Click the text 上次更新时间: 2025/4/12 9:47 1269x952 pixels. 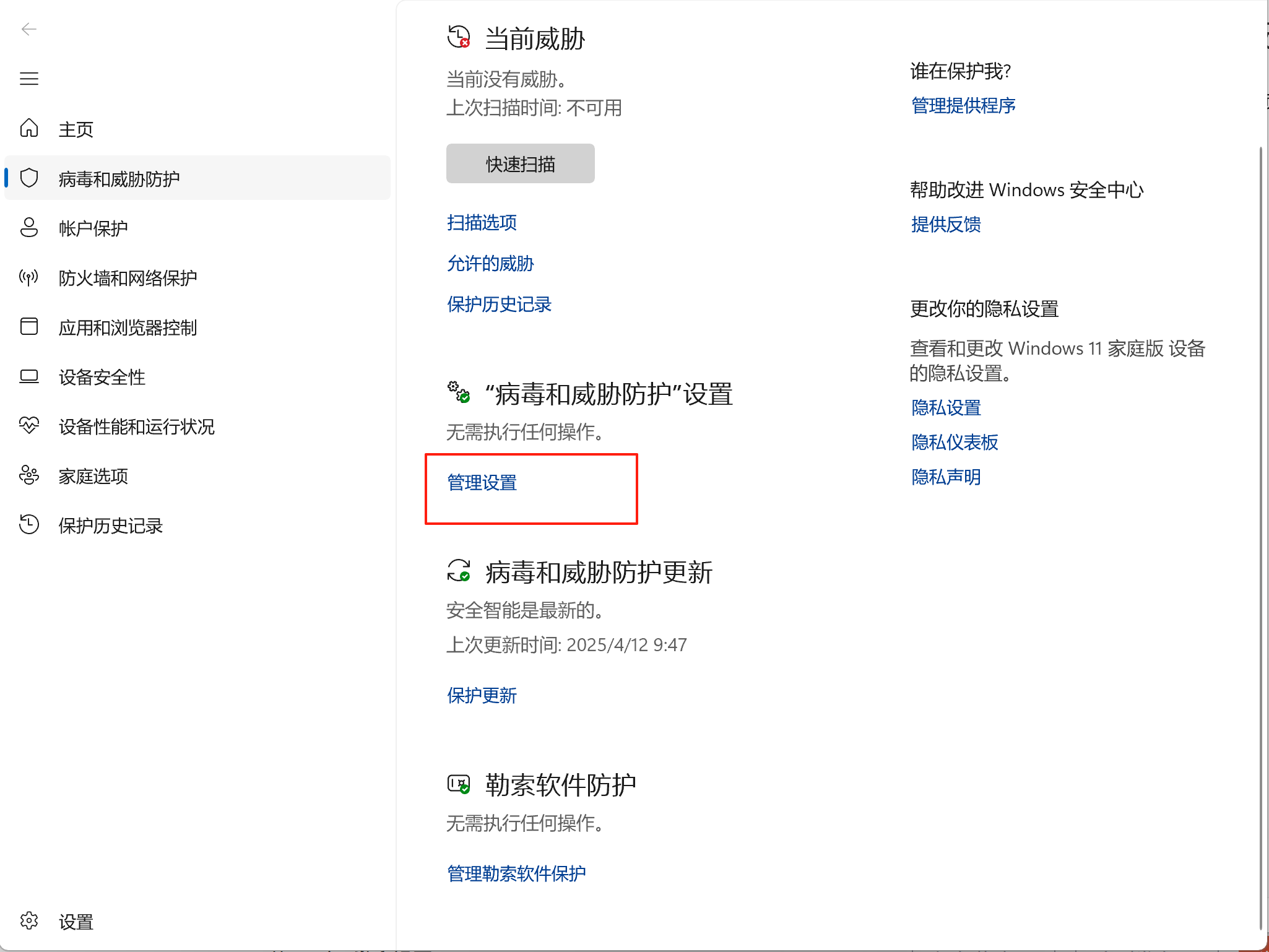(x=567, y=645)
